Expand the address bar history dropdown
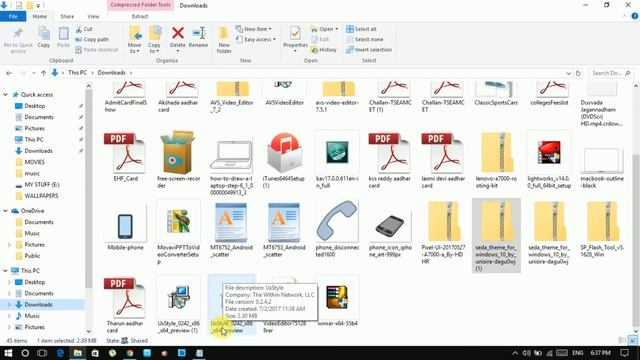The height and width of the screenshot is (360, 640). click(568, 73)
